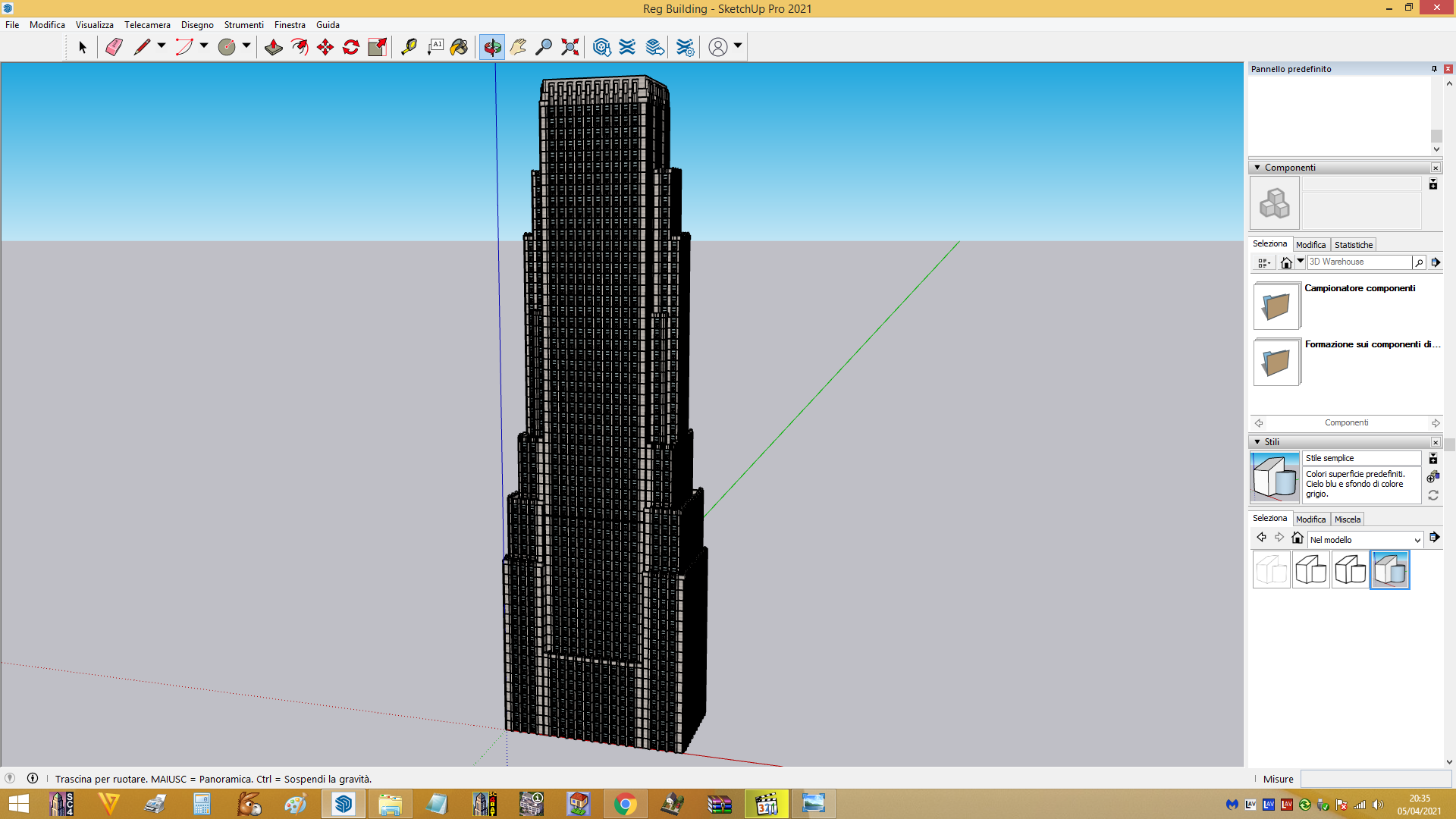Switch to the Statistiche tab
The image size is (1456, 819).
(1354, 245)
